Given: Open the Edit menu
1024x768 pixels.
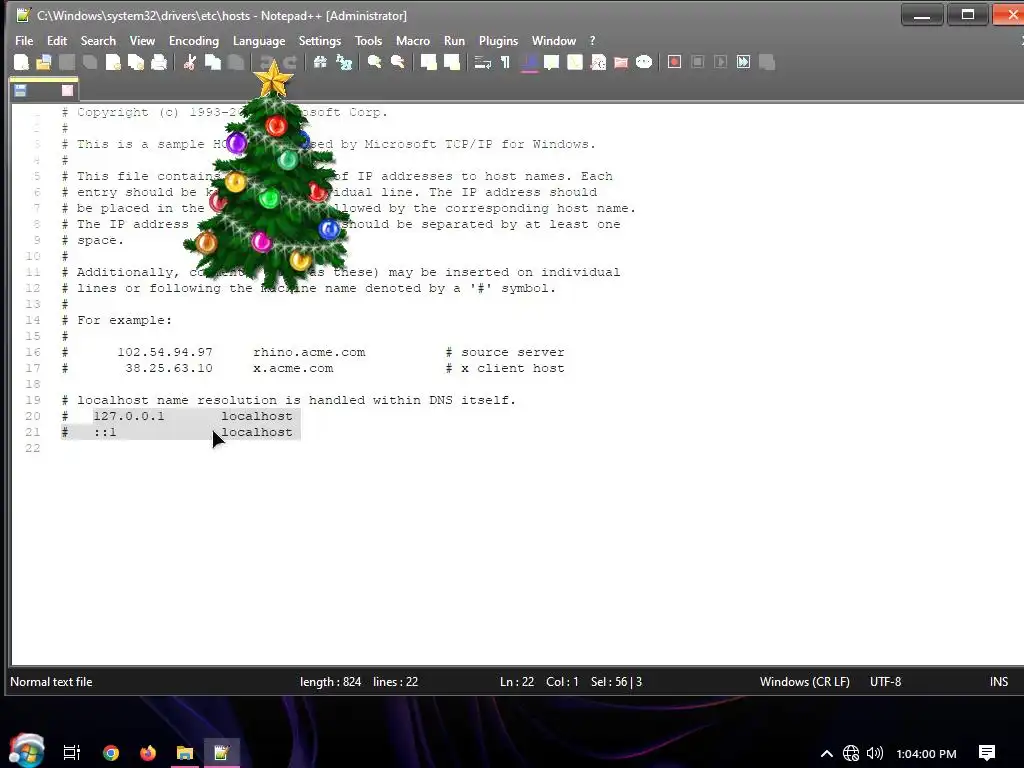Looking at the screenshot, I should point(57,40).
